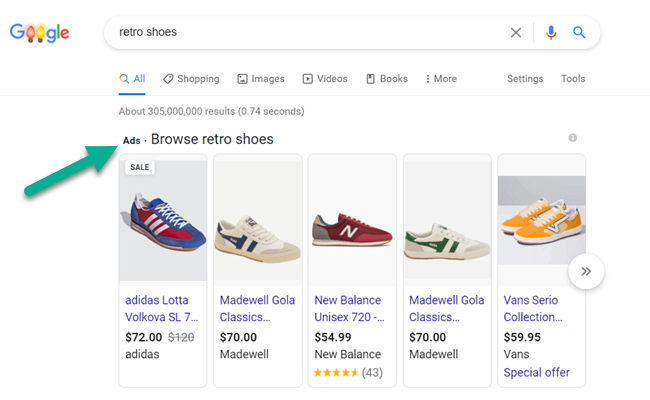Switch to the Images tab
The width and height of the screenshot is (650, 400).
(261, 79)
